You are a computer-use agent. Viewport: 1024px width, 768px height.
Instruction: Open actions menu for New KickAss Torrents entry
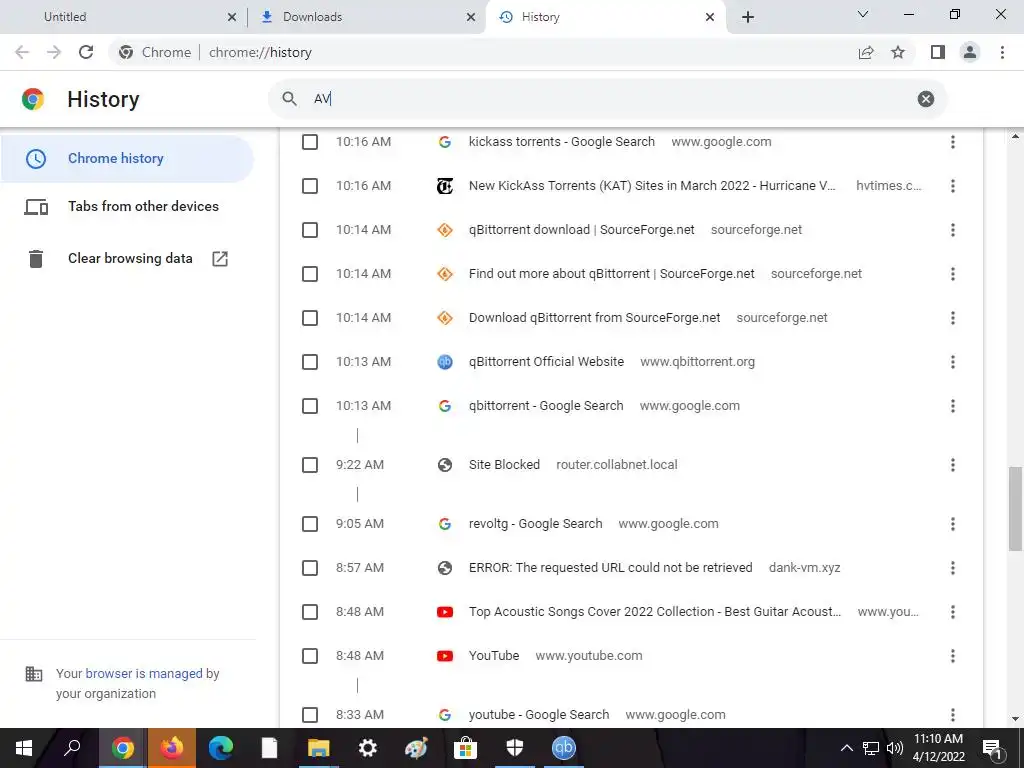953,186
